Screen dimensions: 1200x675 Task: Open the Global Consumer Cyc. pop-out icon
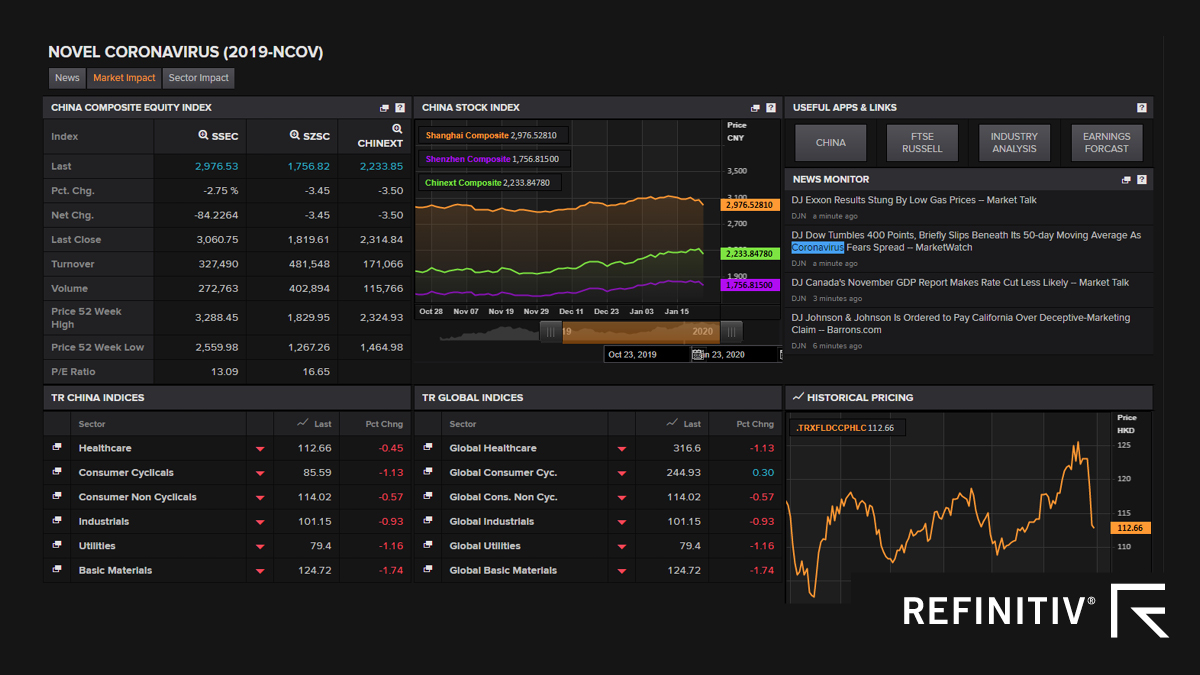click(428, 472)
